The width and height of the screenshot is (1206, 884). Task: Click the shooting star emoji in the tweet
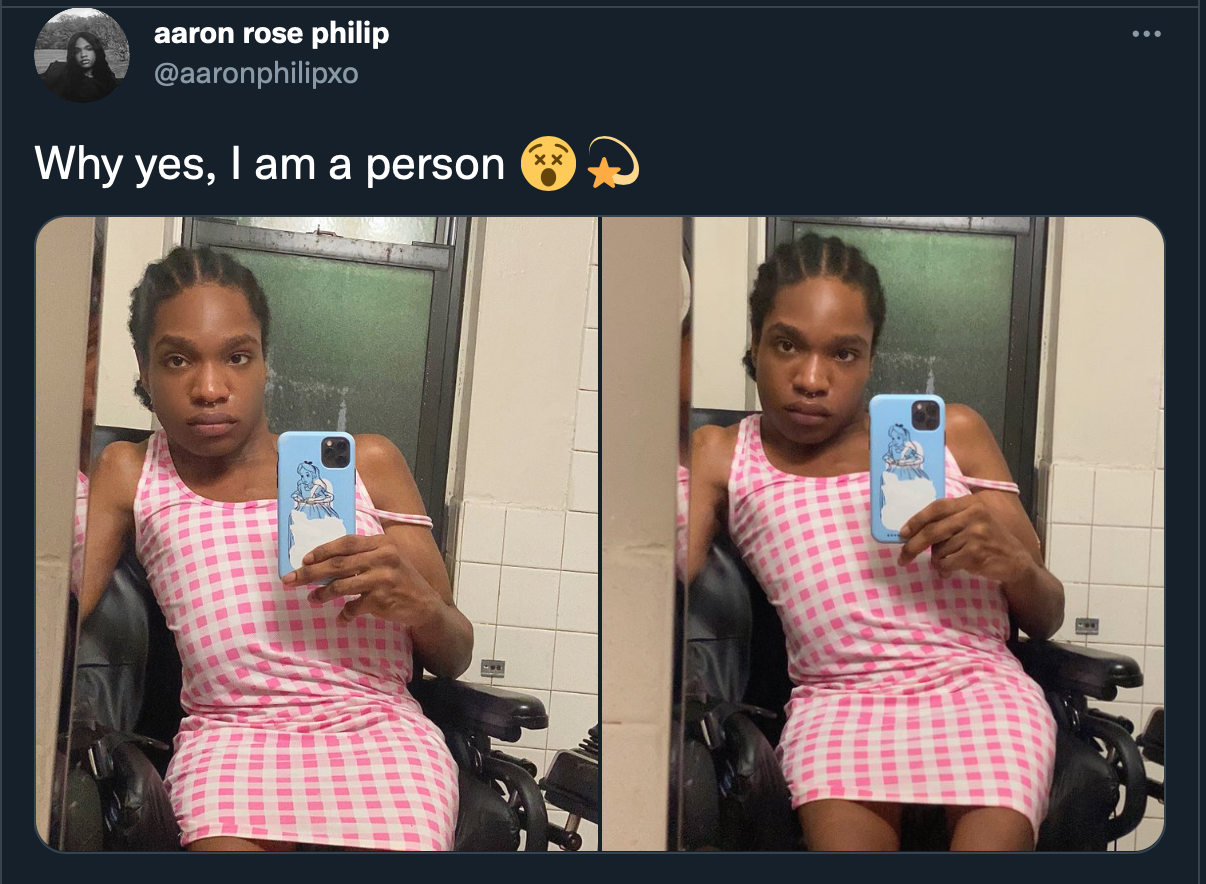coord(612,164)
